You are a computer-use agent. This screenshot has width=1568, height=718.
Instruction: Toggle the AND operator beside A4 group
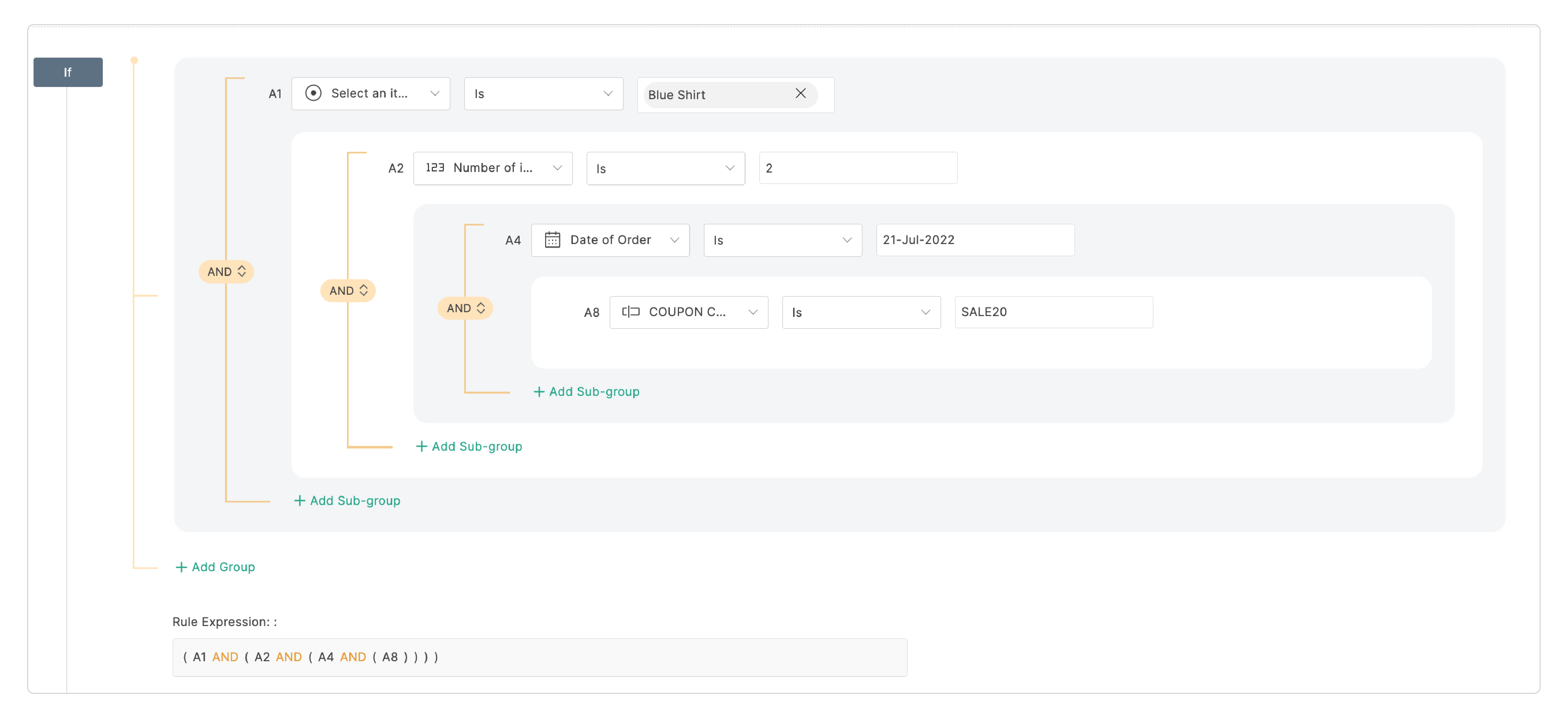[465, 308]
